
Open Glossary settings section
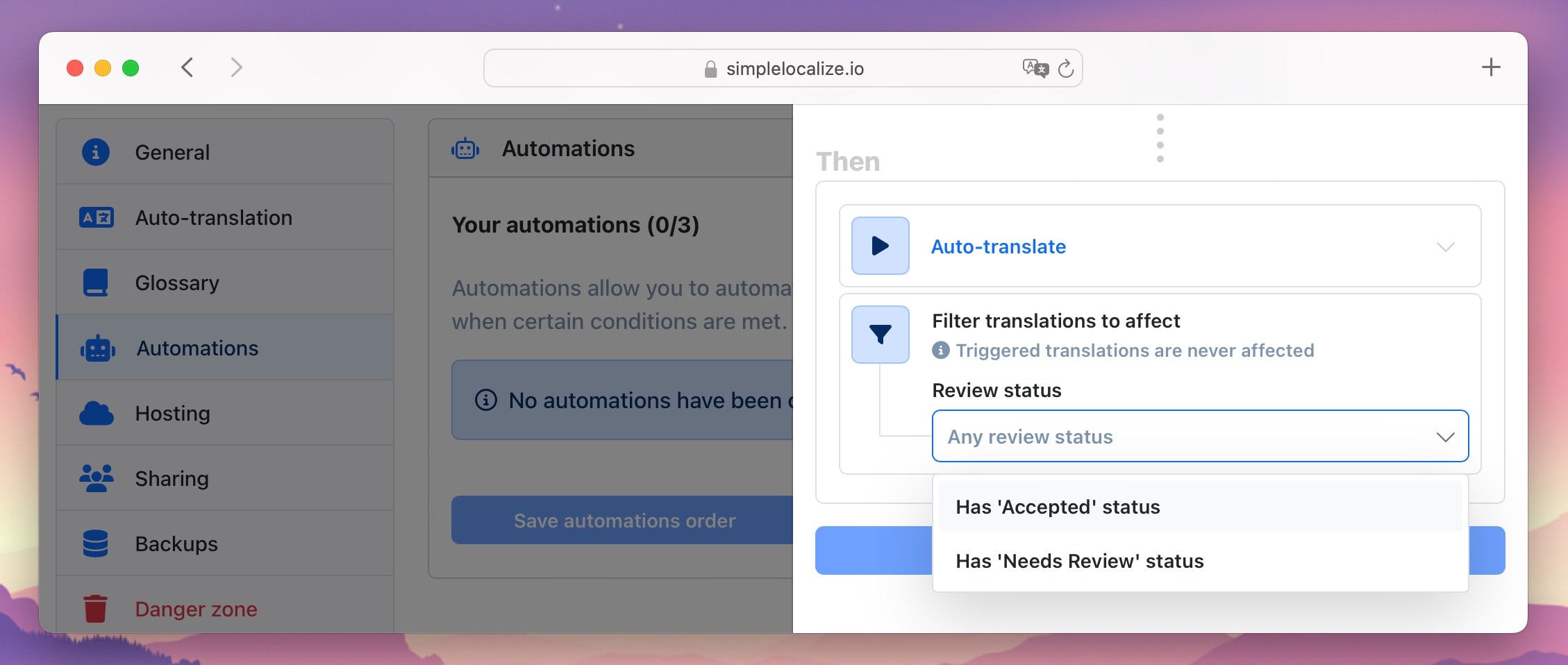coord(225,283)
